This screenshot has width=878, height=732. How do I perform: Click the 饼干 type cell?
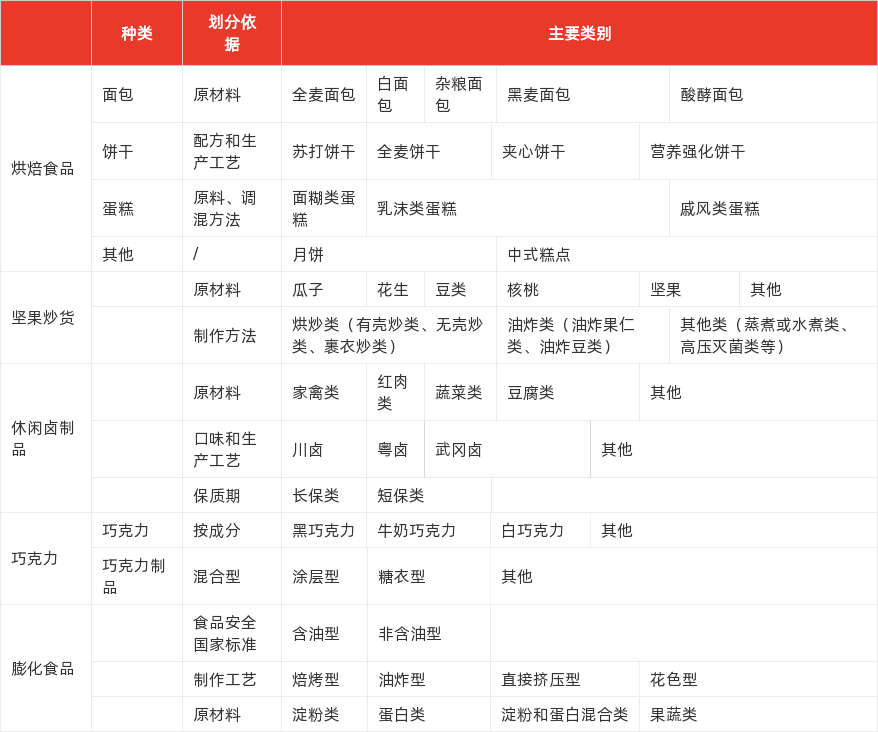[x=137, y=151]
